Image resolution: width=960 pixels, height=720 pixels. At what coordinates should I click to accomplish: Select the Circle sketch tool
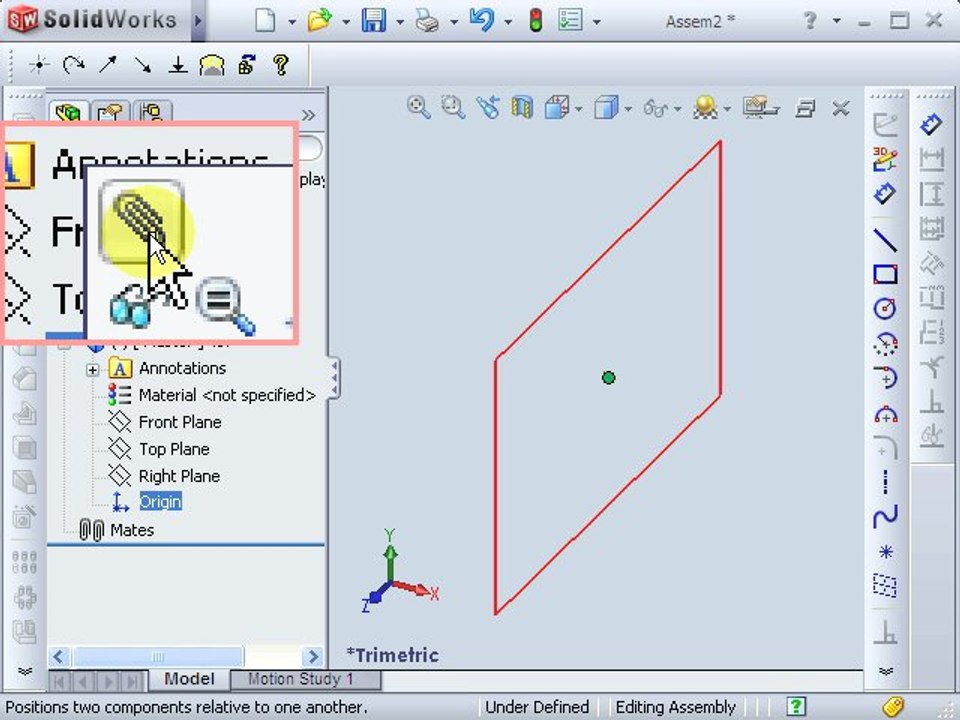[x=885, y=308]
